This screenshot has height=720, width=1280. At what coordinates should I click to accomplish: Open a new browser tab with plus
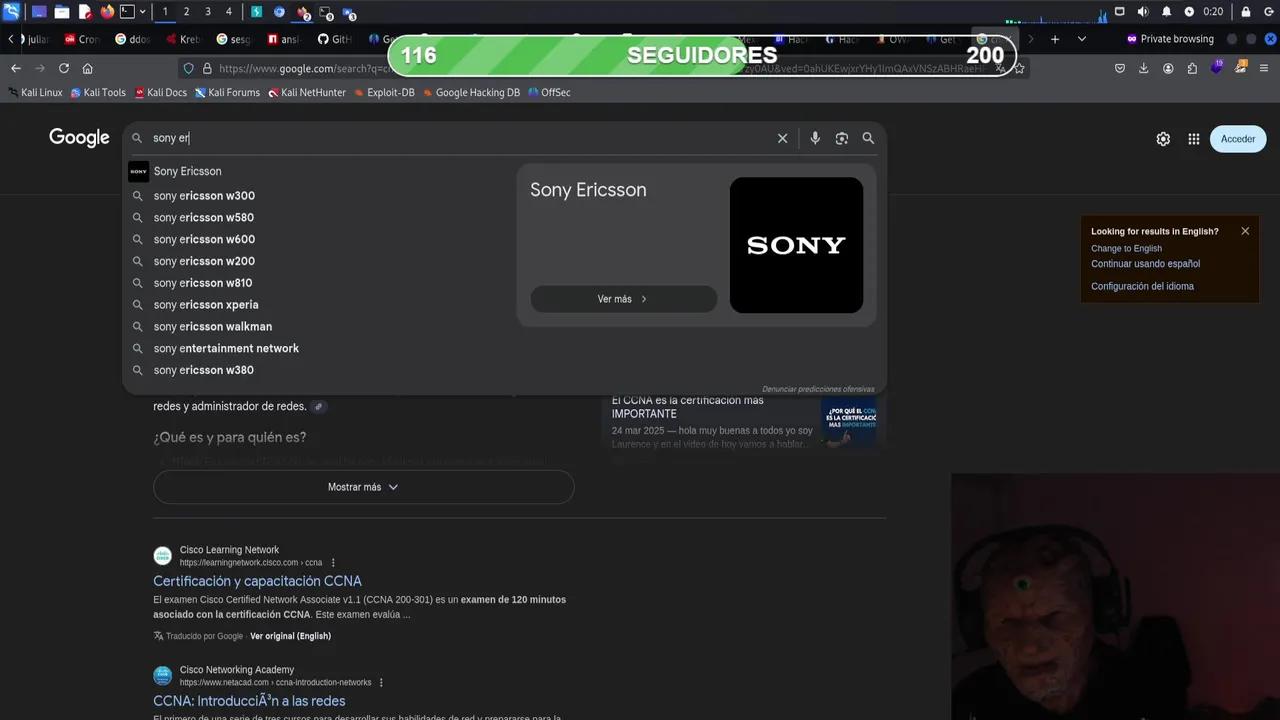(x=1055, y=39)
